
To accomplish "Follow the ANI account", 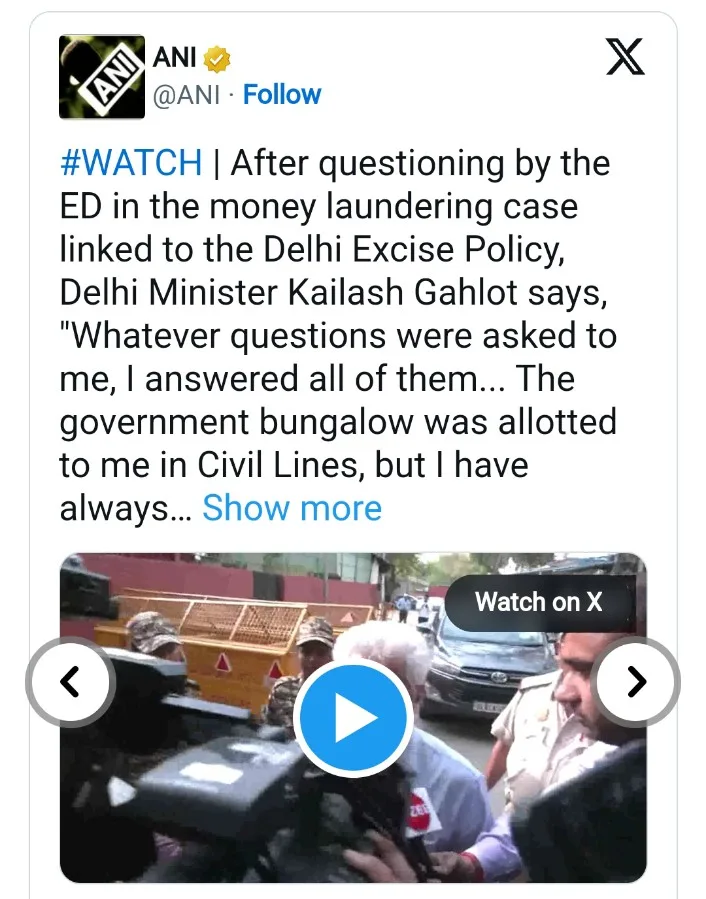I will coord(282,95).
